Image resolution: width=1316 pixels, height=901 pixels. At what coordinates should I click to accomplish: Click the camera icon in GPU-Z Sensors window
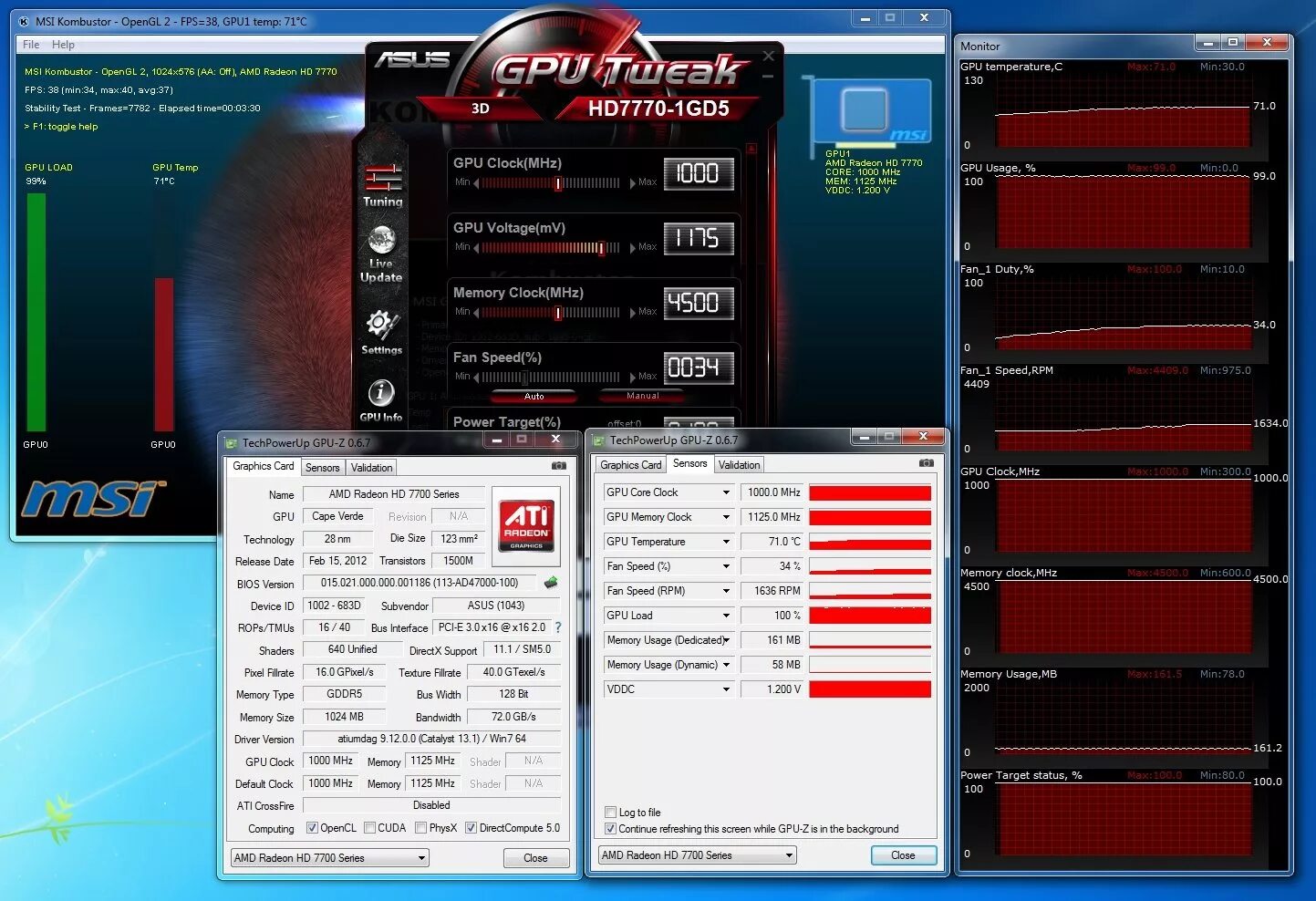(927, 463)
